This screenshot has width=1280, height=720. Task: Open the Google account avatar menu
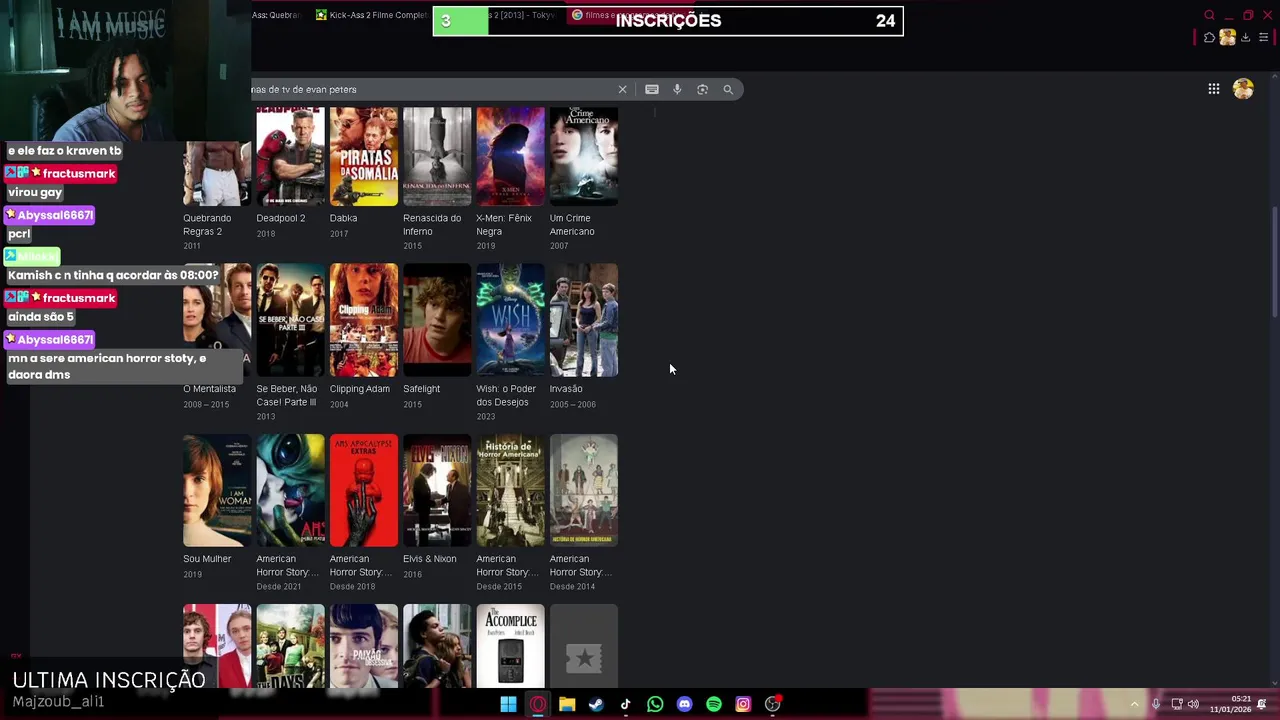pyautogui.click(x=1243, y=89)
